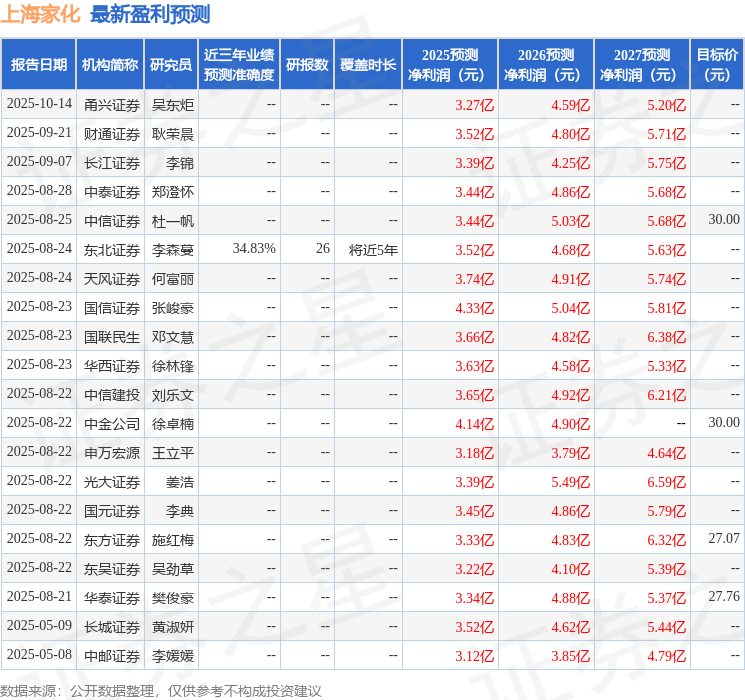Select analyst 张峻豪 cell
This screenshot has height=700, width=745.
[172, 308]
